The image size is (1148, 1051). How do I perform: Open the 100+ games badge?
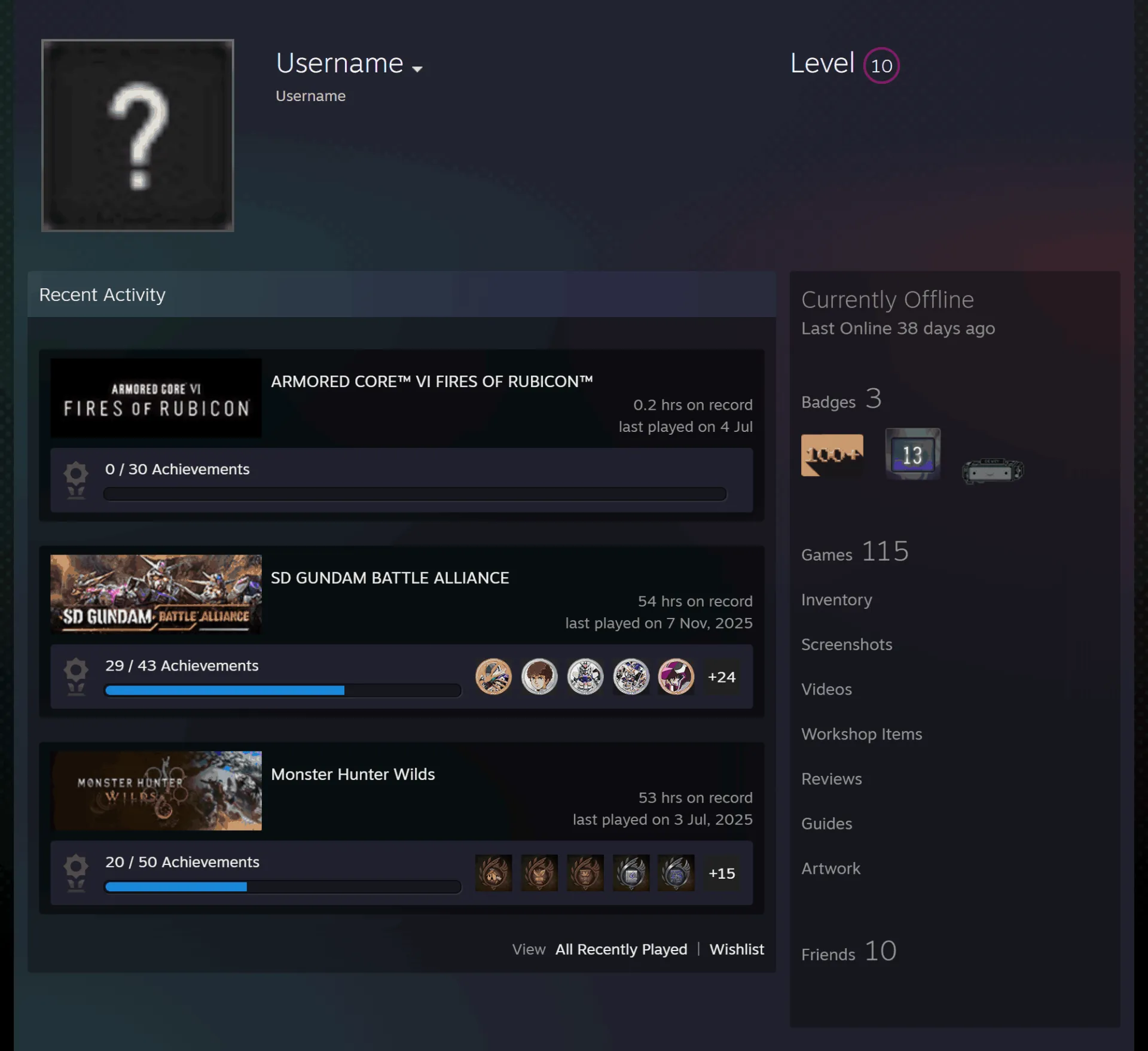tap(832, 455)
